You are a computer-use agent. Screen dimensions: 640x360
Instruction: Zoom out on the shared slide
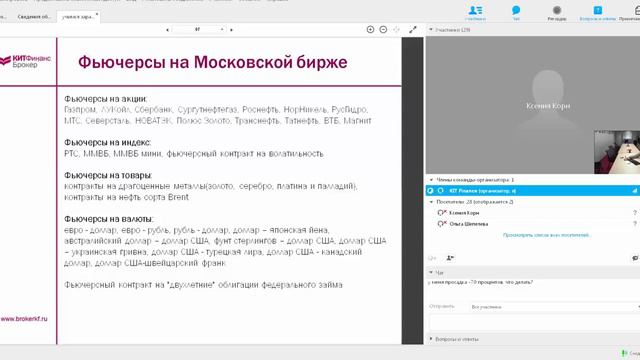coord(383,29)
